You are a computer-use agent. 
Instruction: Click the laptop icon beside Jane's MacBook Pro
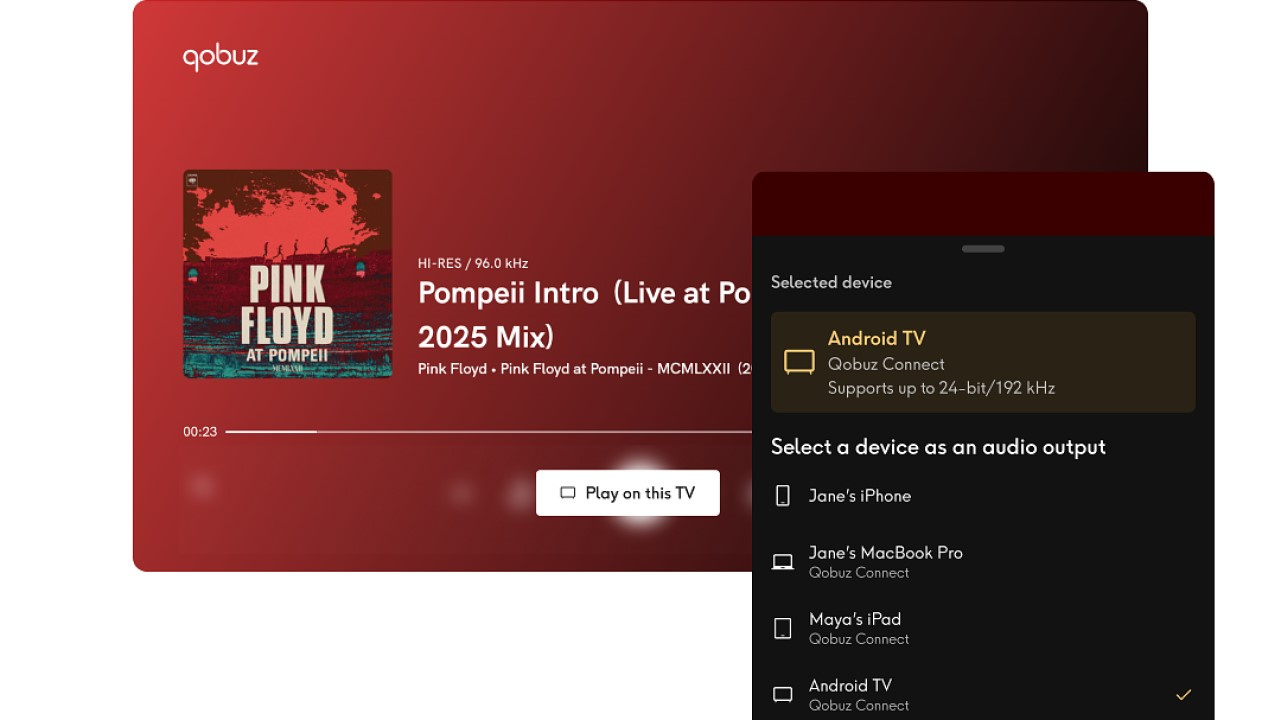(783, 562)
